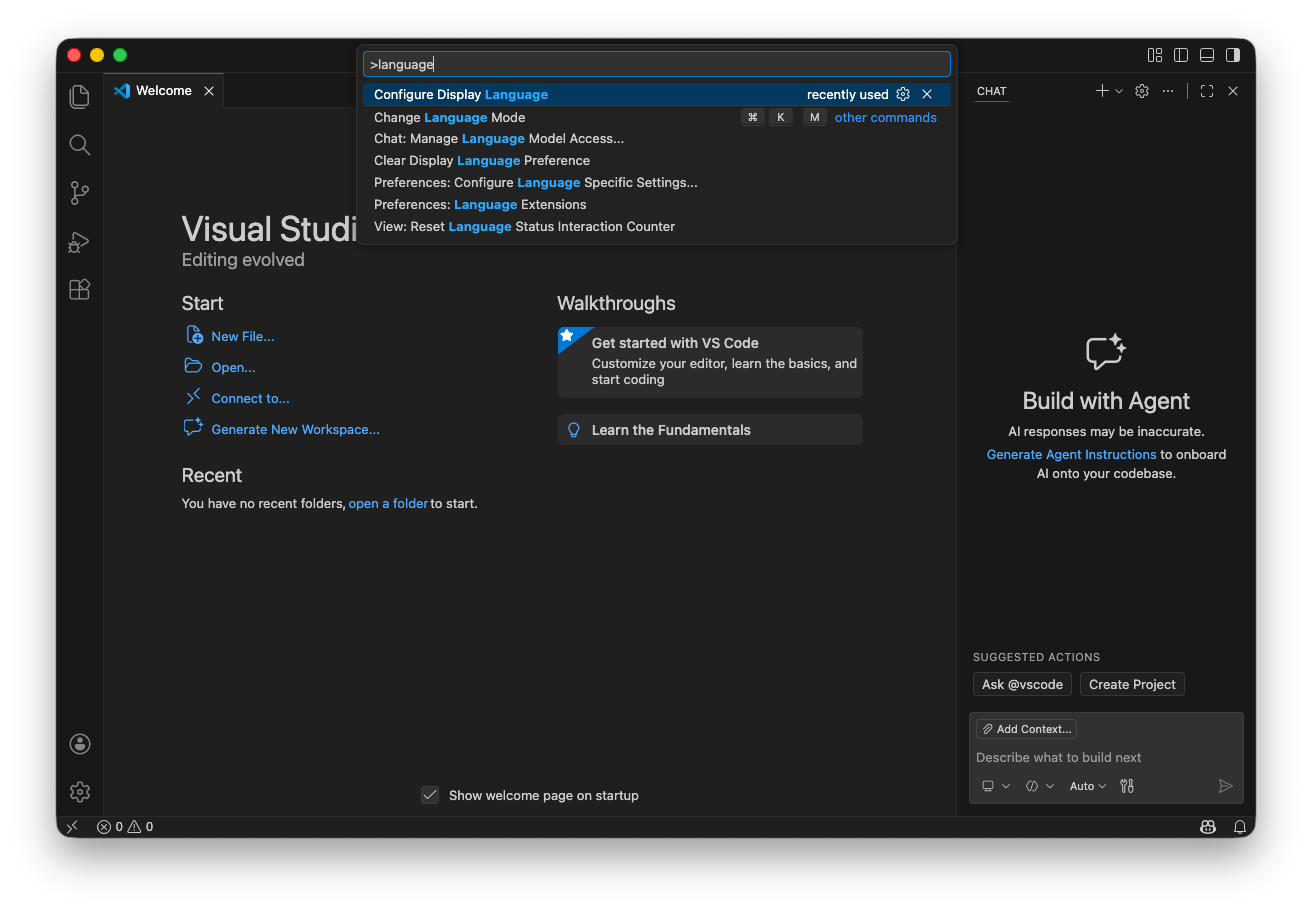
Task: Click the command palette input field
Action: pos(656,64)
